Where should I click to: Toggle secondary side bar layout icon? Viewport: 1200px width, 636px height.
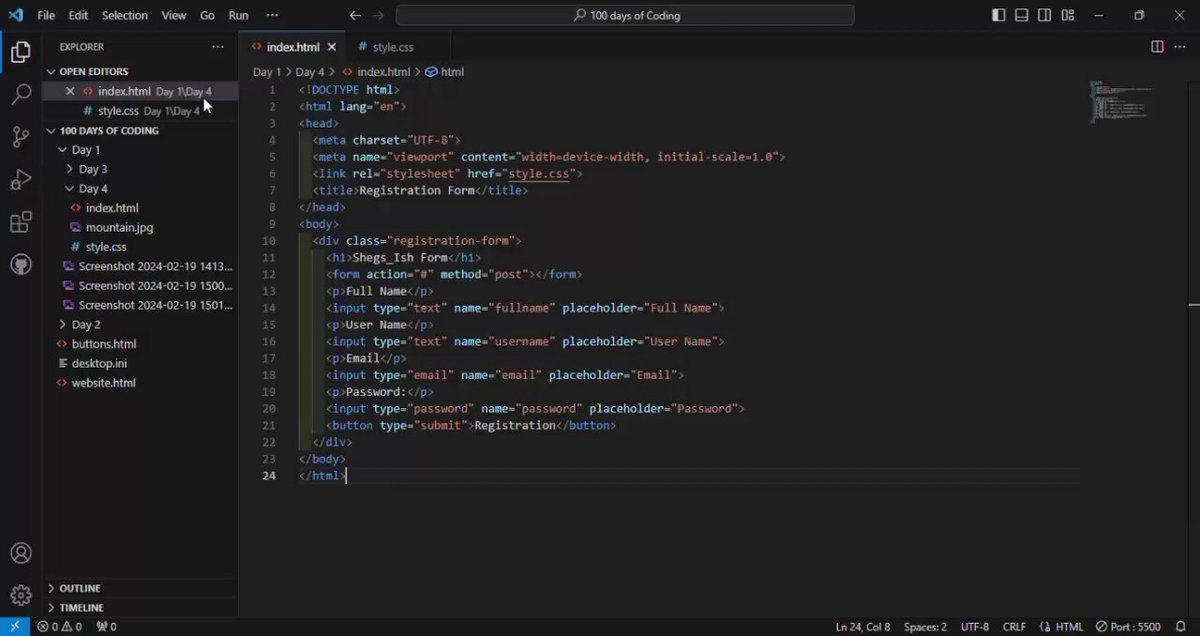(x=1044, y=15)
